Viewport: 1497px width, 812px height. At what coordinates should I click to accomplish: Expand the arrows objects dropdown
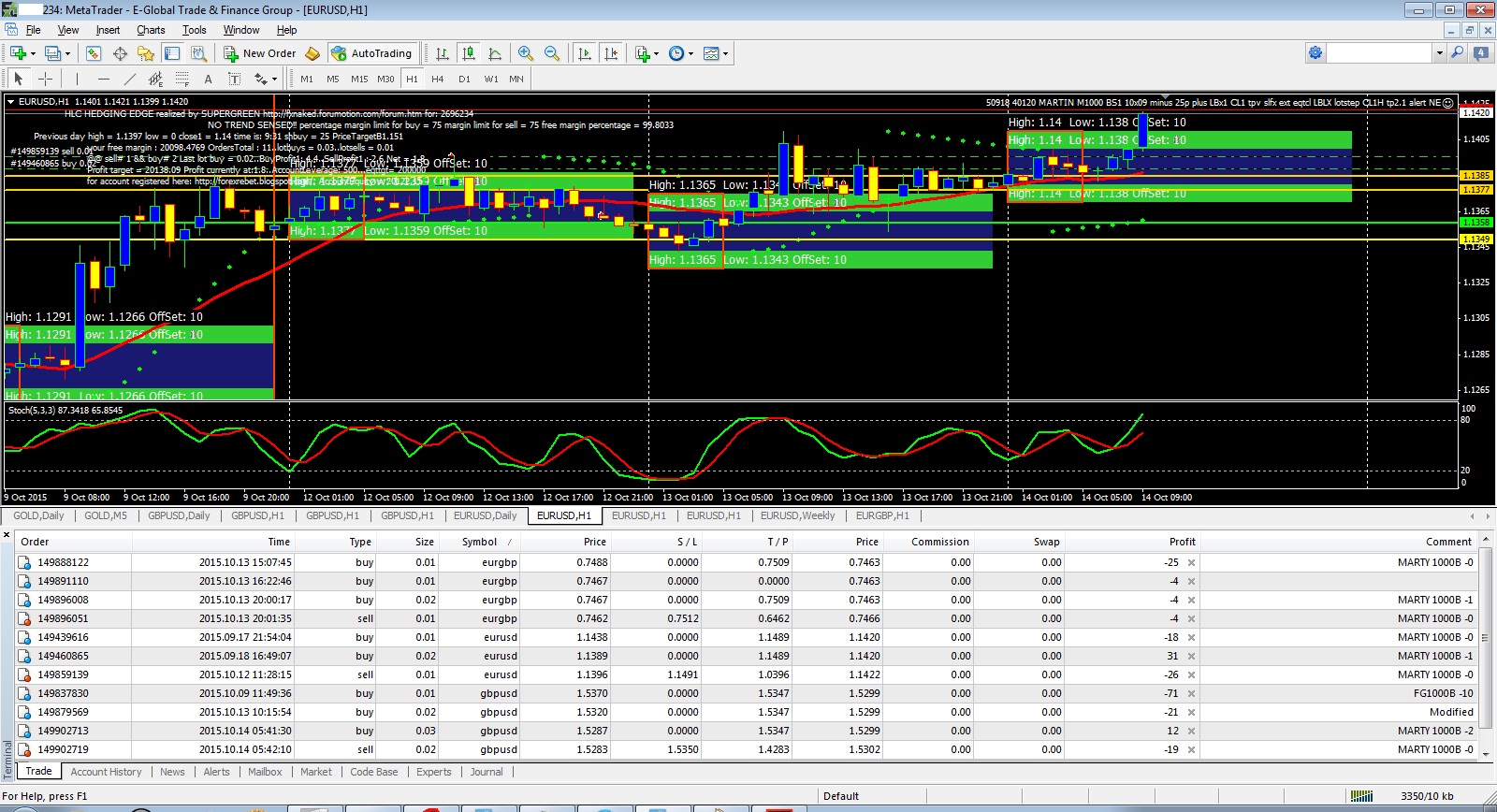pos(274,79)
